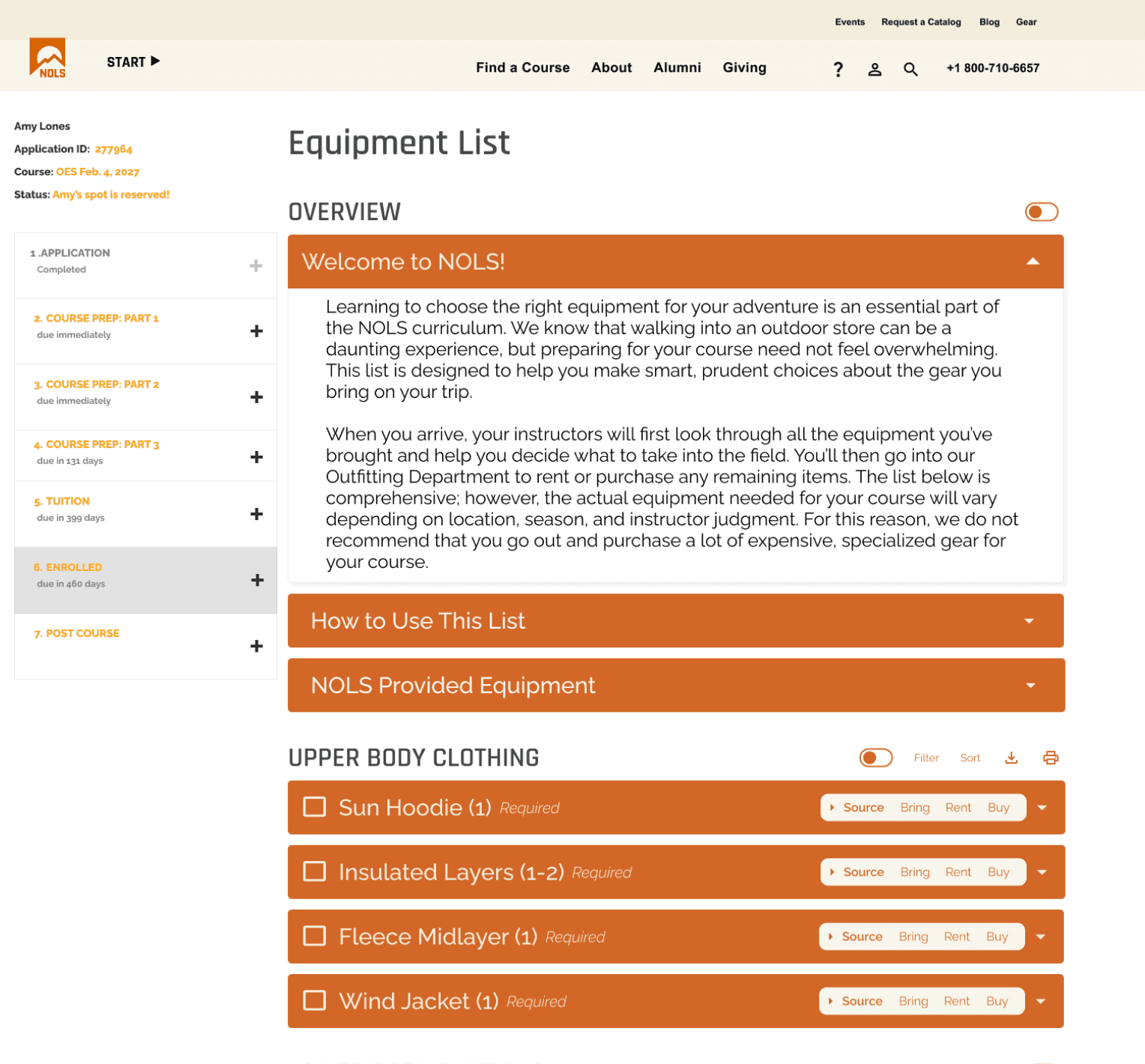Check the Sun Hoodie checkbox
This screenshot has height=1064, width=1145.
pos(314,807)
